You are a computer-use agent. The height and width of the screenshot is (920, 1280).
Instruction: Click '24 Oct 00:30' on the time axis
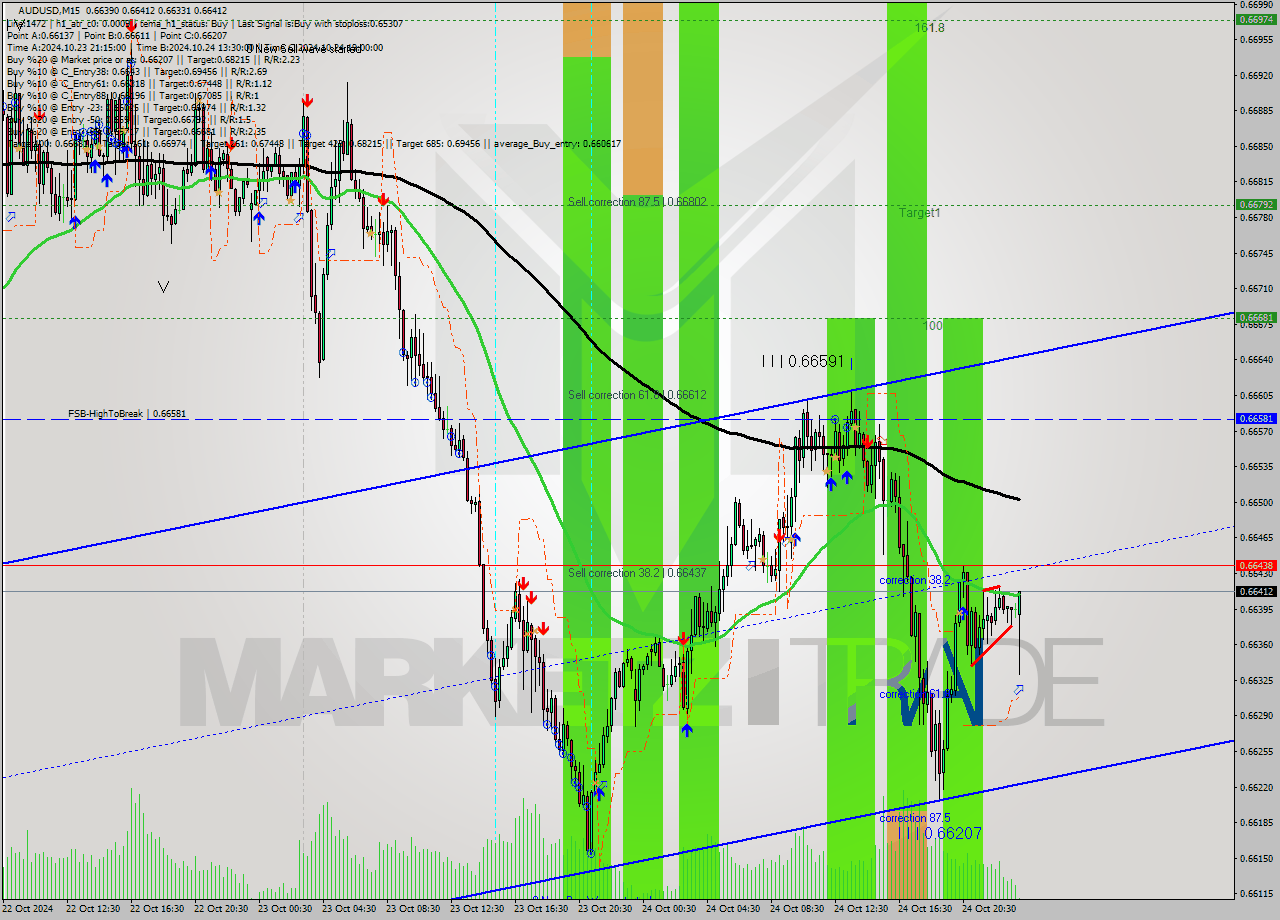[669, 909]
